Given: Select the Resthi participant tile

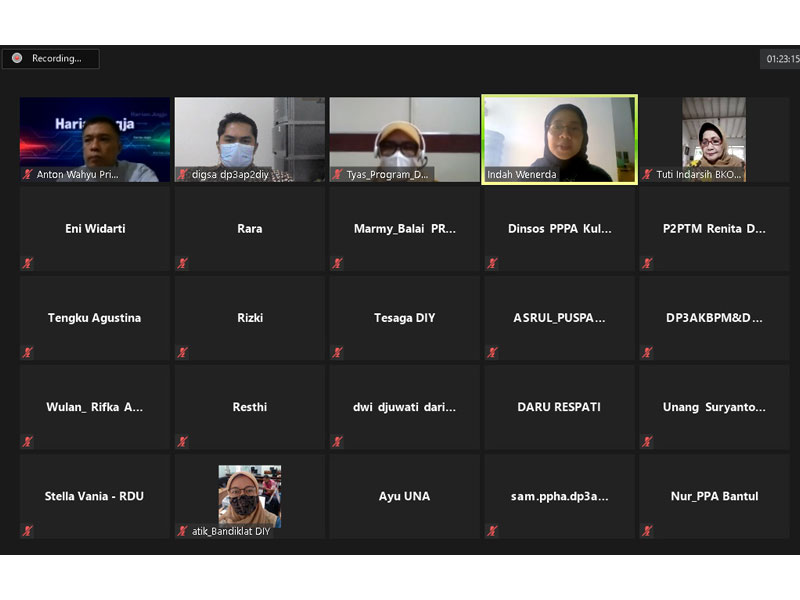Looking at the screenshot, I should click(250, 407).
